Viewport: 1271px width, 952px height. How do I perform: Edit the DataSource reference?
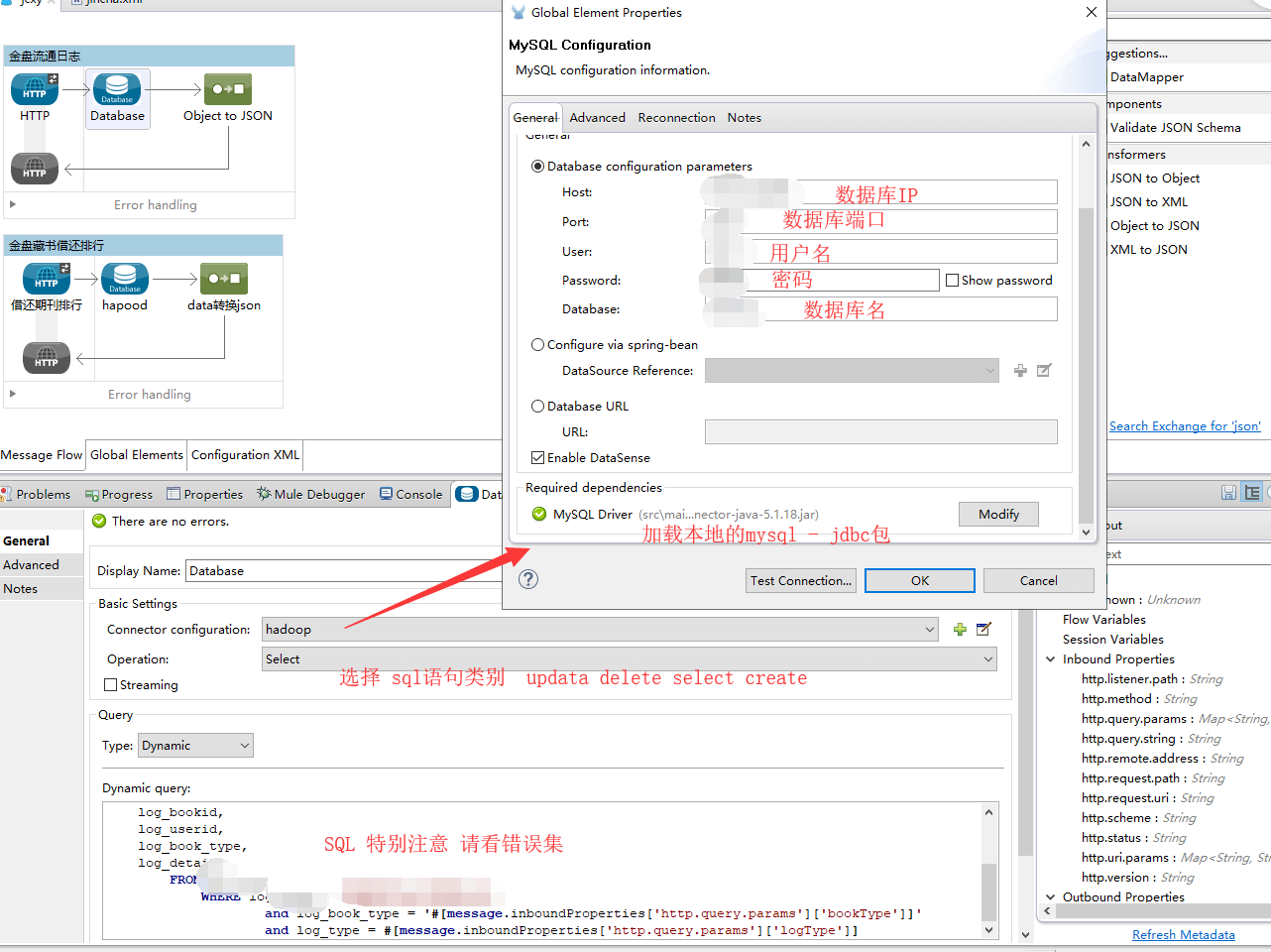(1044, 371)
